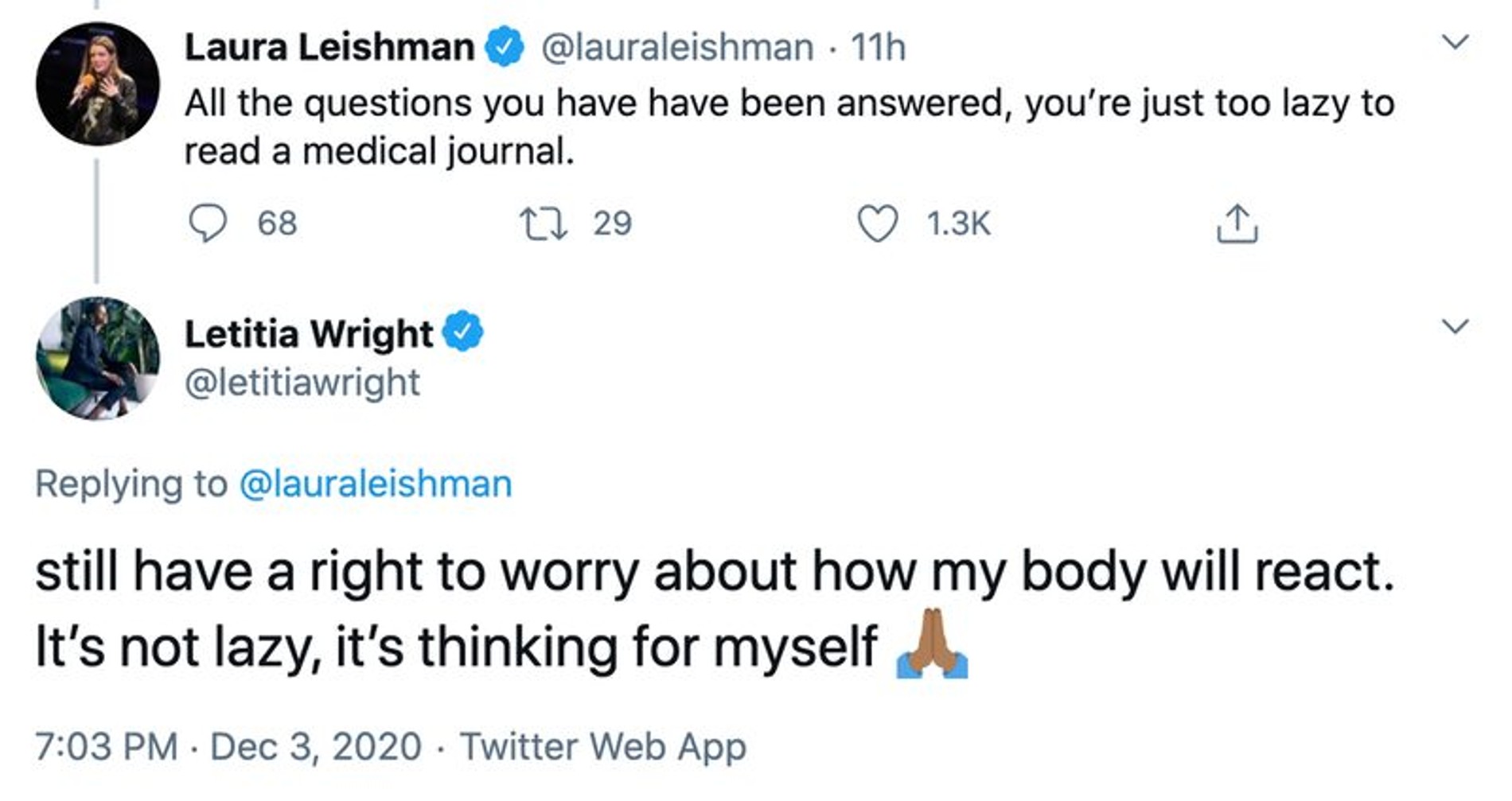Click the @letitiawright handle
The width and height of the screenshot is (1512, 801).
pos(302,383)
